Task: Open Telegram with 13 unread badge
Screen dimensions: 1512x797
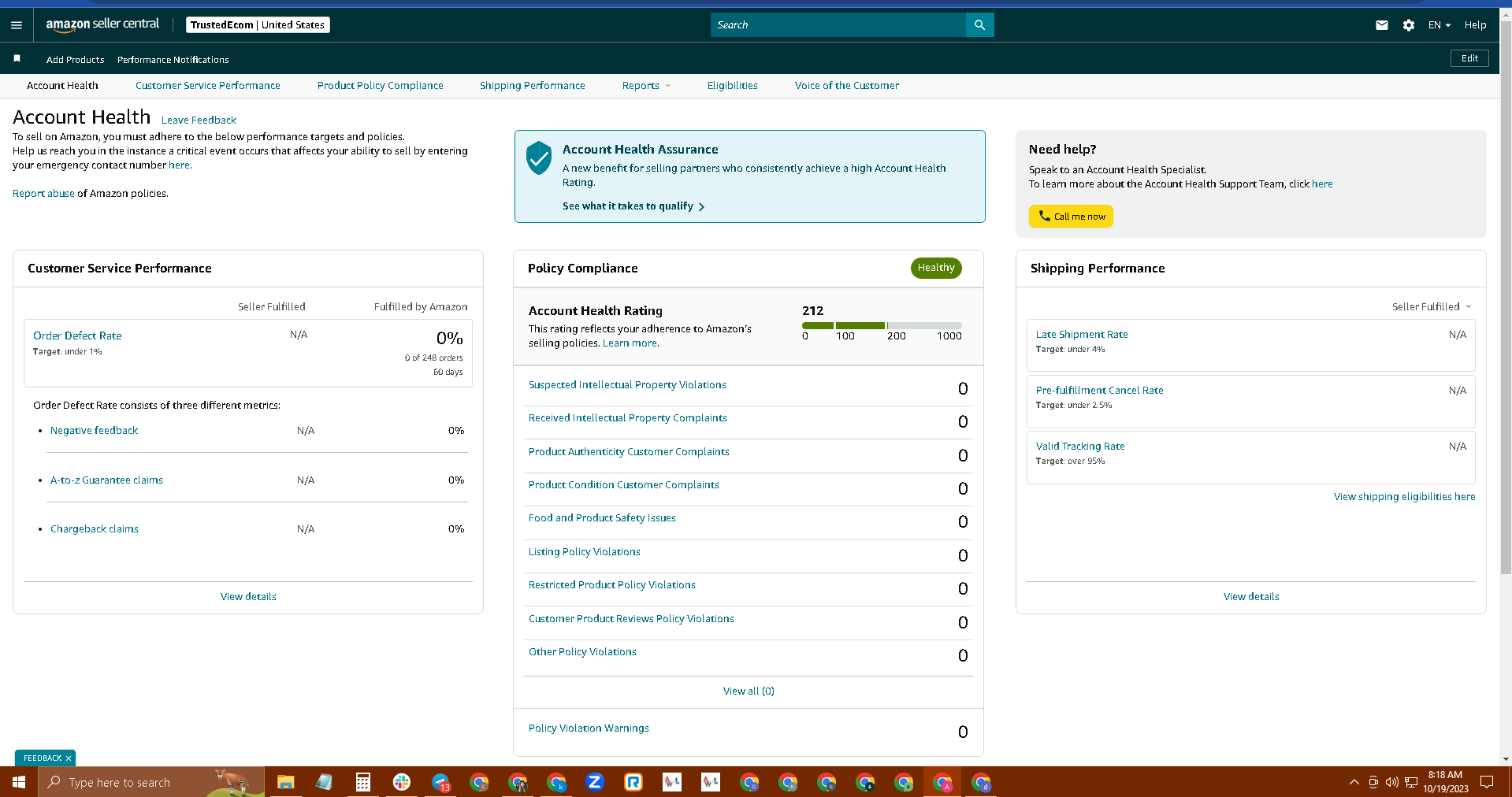Action: 440,782
